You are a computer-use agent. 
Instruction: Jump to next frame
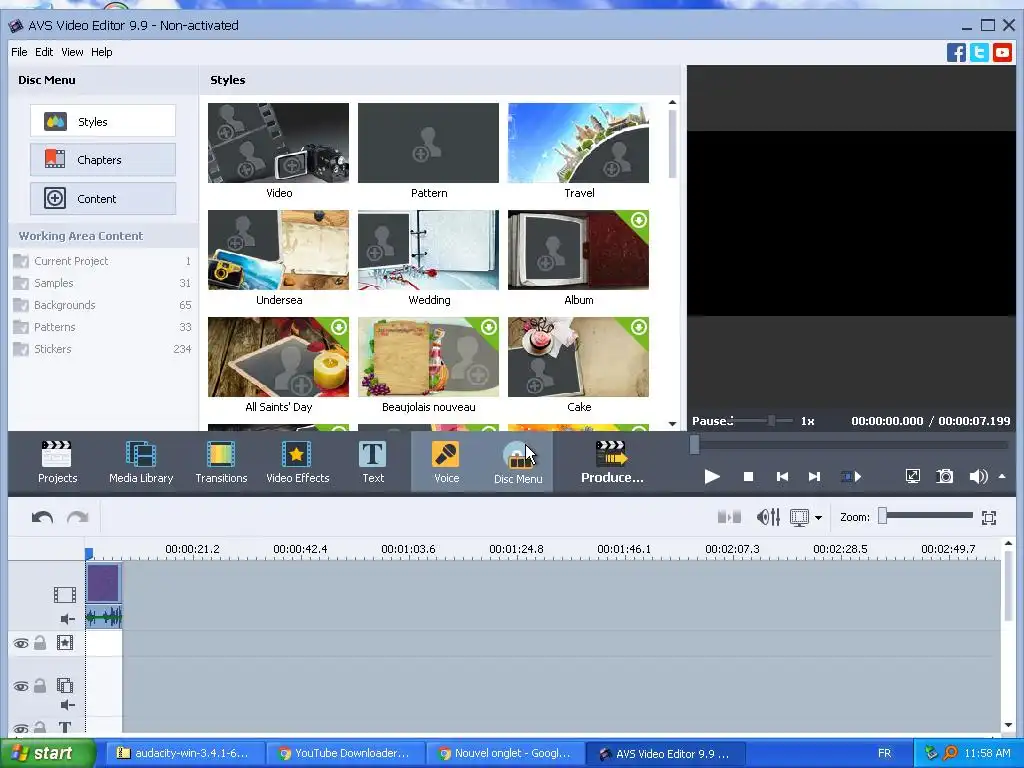(814, 477)
